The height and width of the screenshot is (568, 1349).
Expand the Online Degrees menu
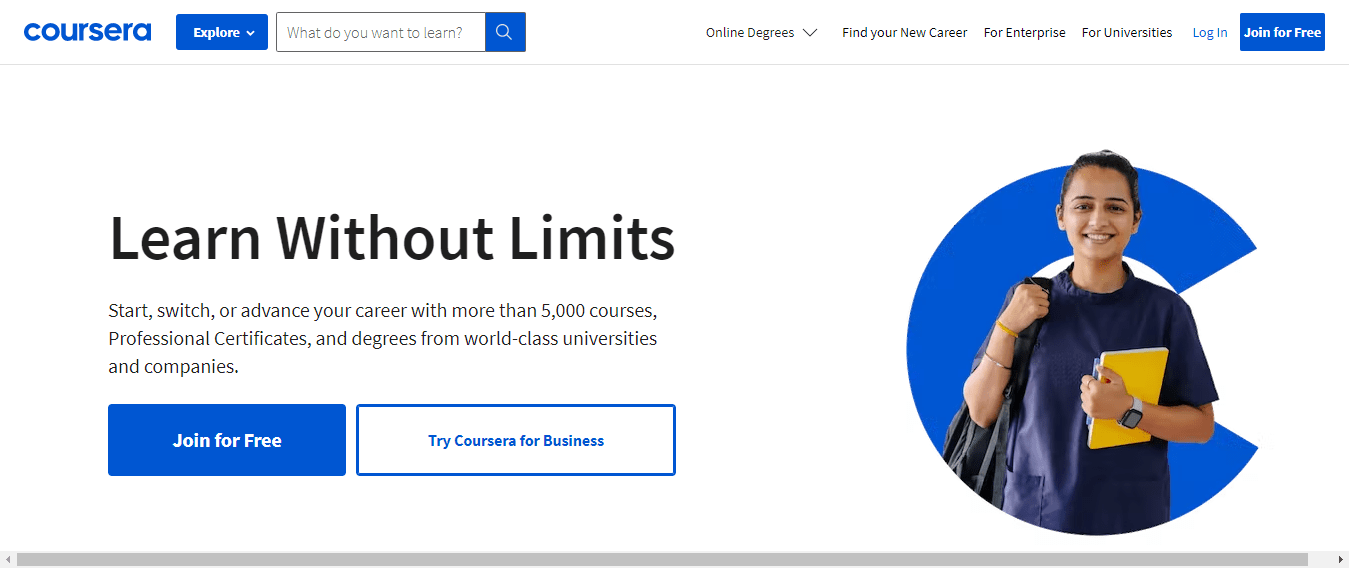(x=762, y=33)
